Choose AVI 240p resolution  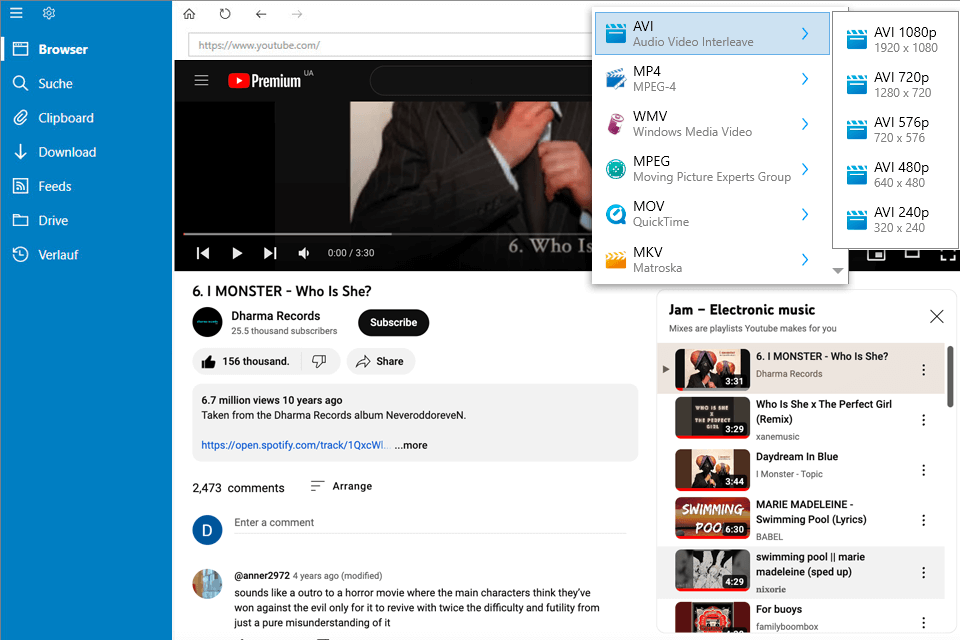click(895, 220)
